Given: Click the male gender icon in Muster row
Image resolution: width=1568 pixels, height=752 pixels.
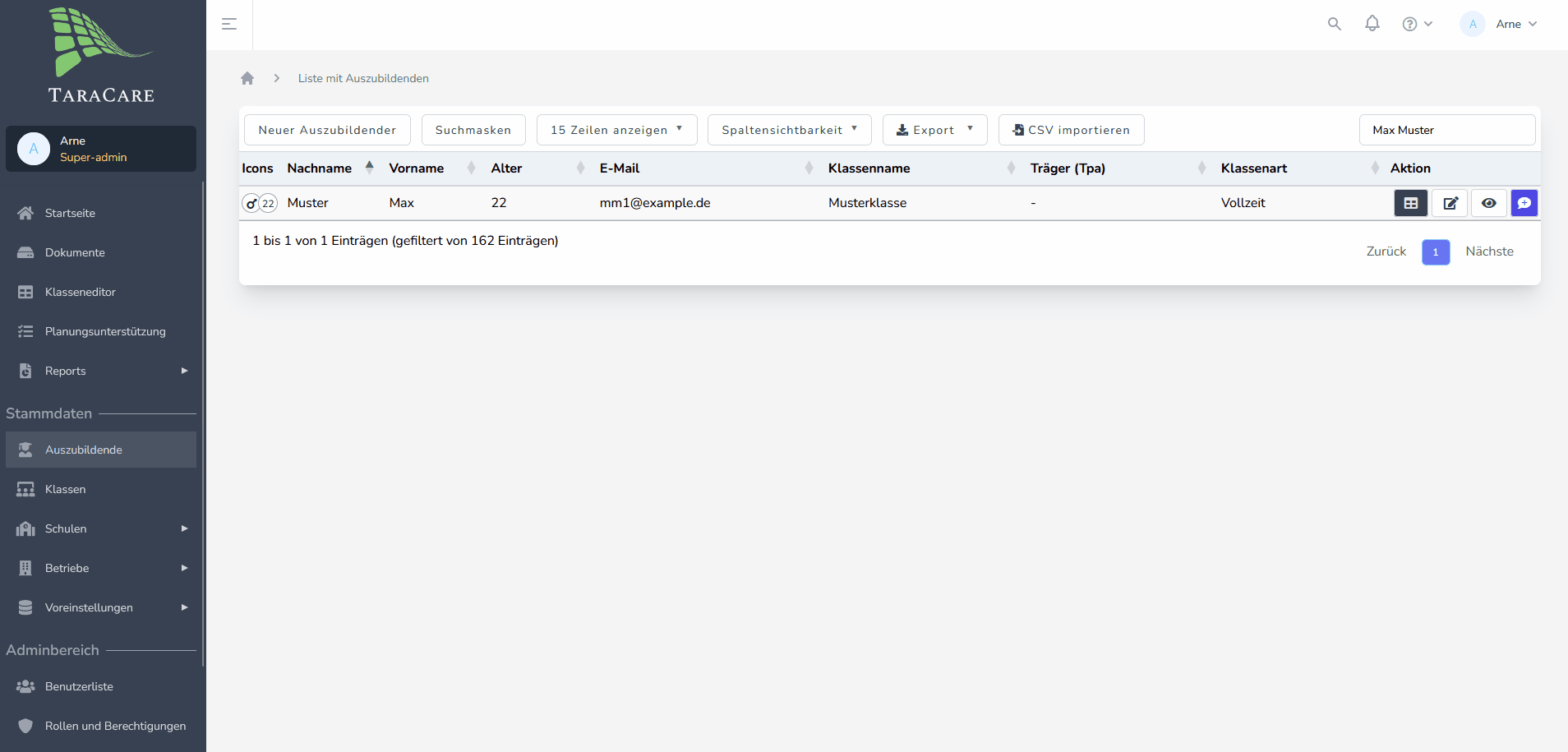Looking at the screenshot, I should [251, 203].
